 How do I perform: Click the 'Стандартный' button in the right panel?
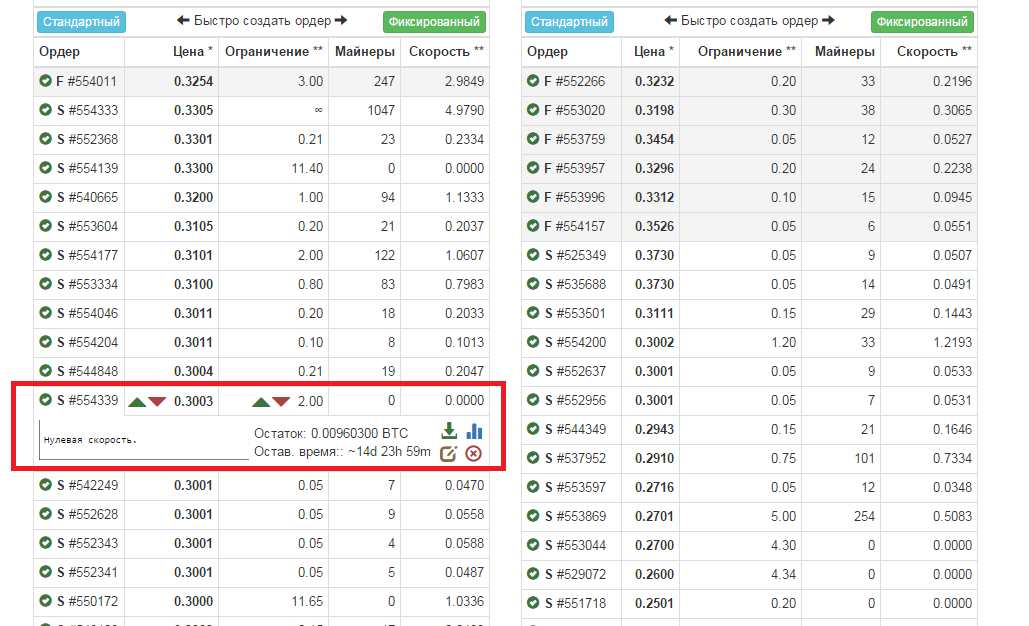569,21
